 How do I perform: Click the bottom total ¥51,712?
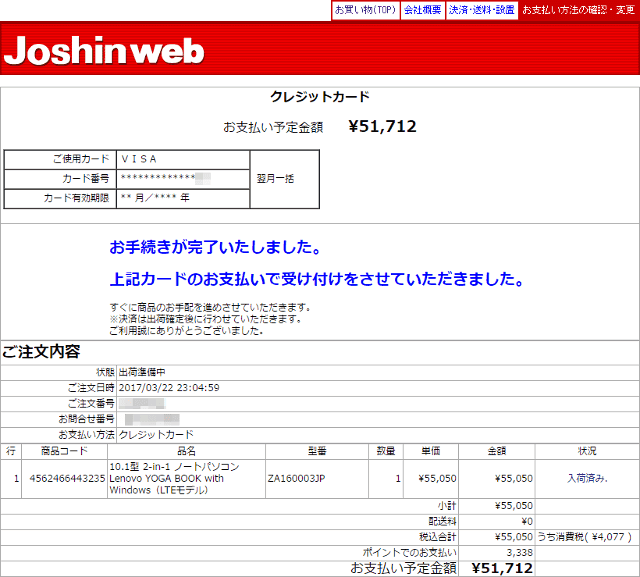point(502,568)
